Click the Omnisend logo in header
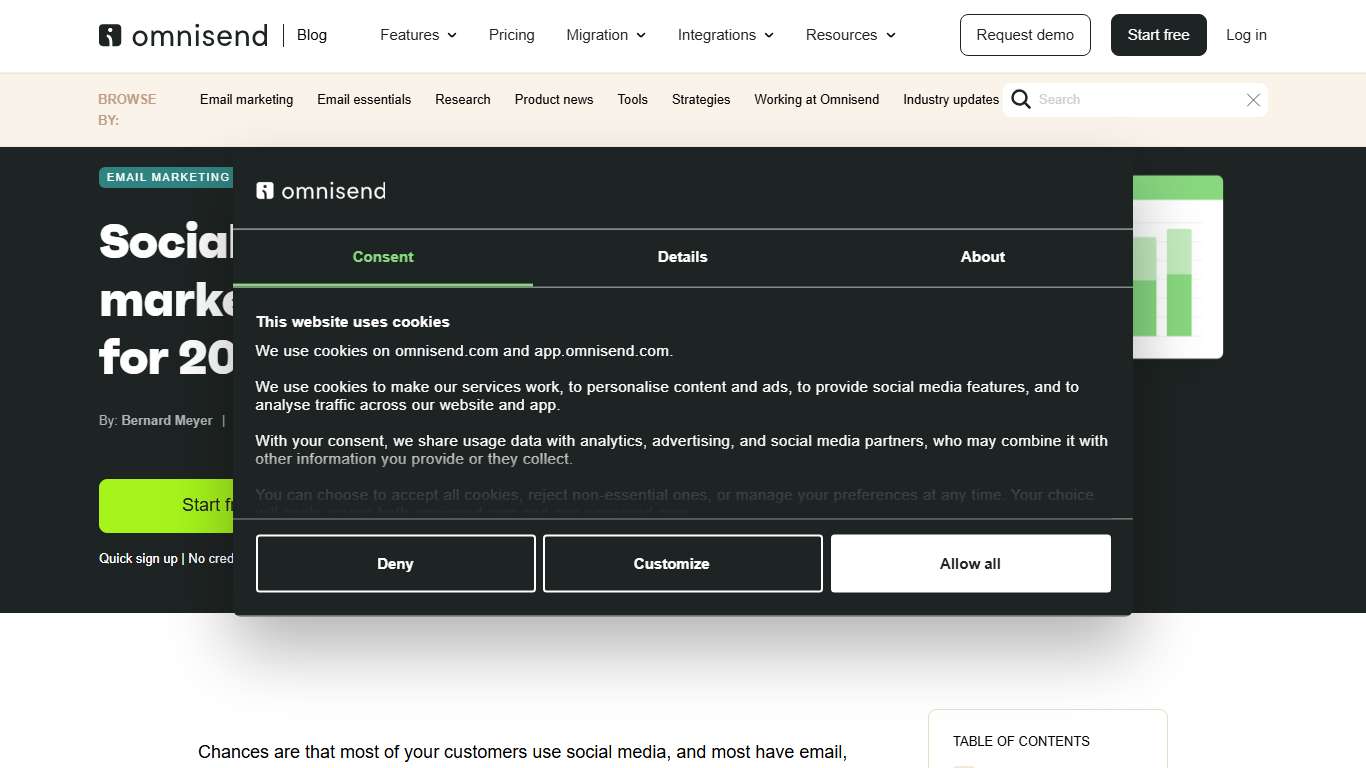The height and width of the screenshot is (768, 1366). [x=183, y=35]
